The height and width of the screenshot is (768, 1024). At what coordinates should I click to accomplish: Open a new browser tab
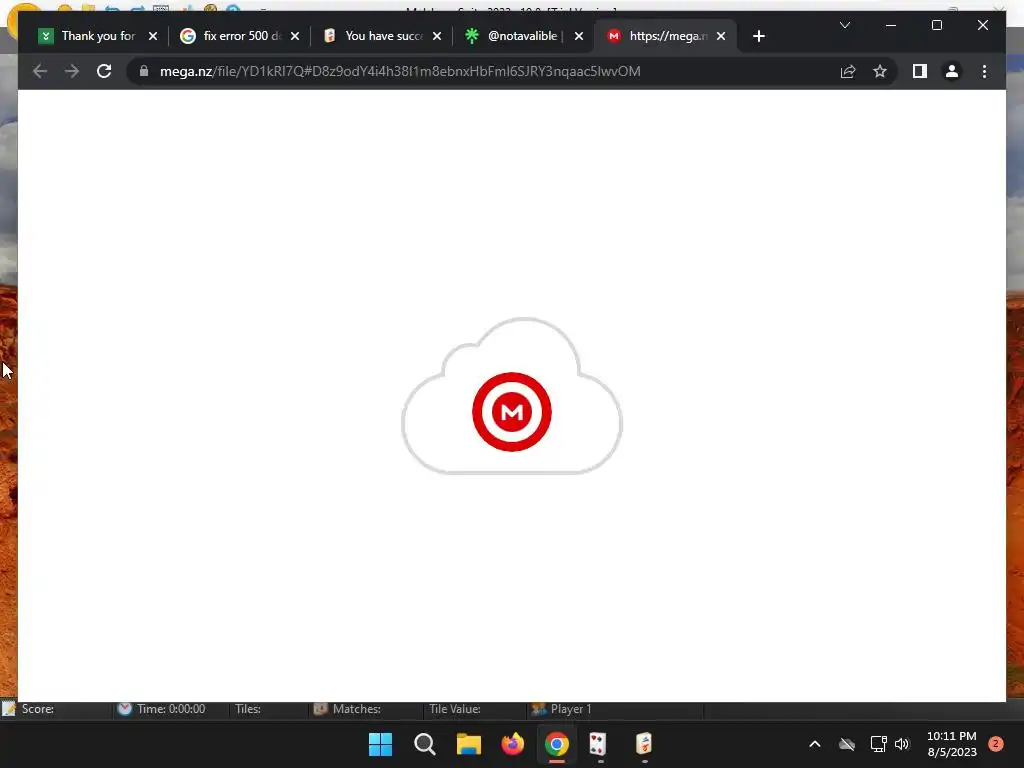(x=758, y=36)
